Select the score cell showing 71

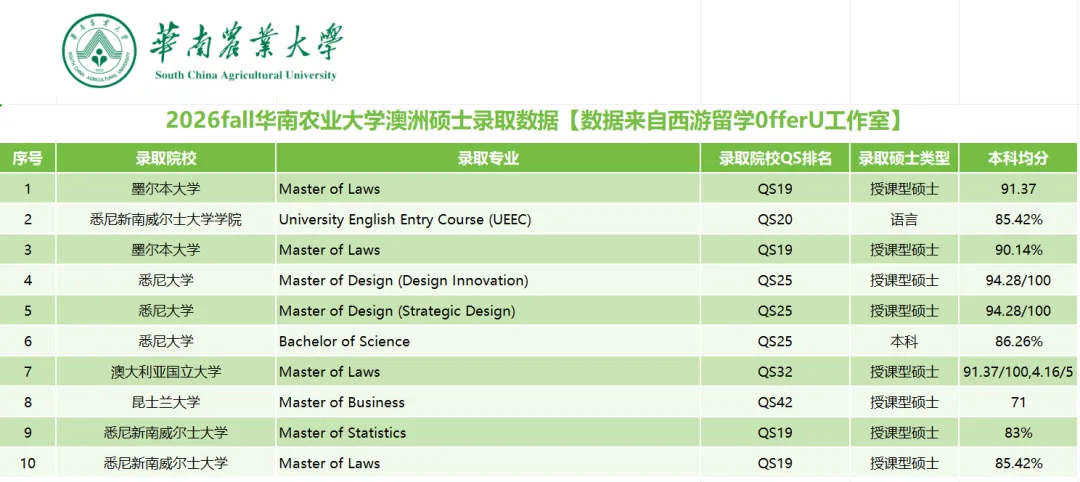click(x=1019, y=402)
